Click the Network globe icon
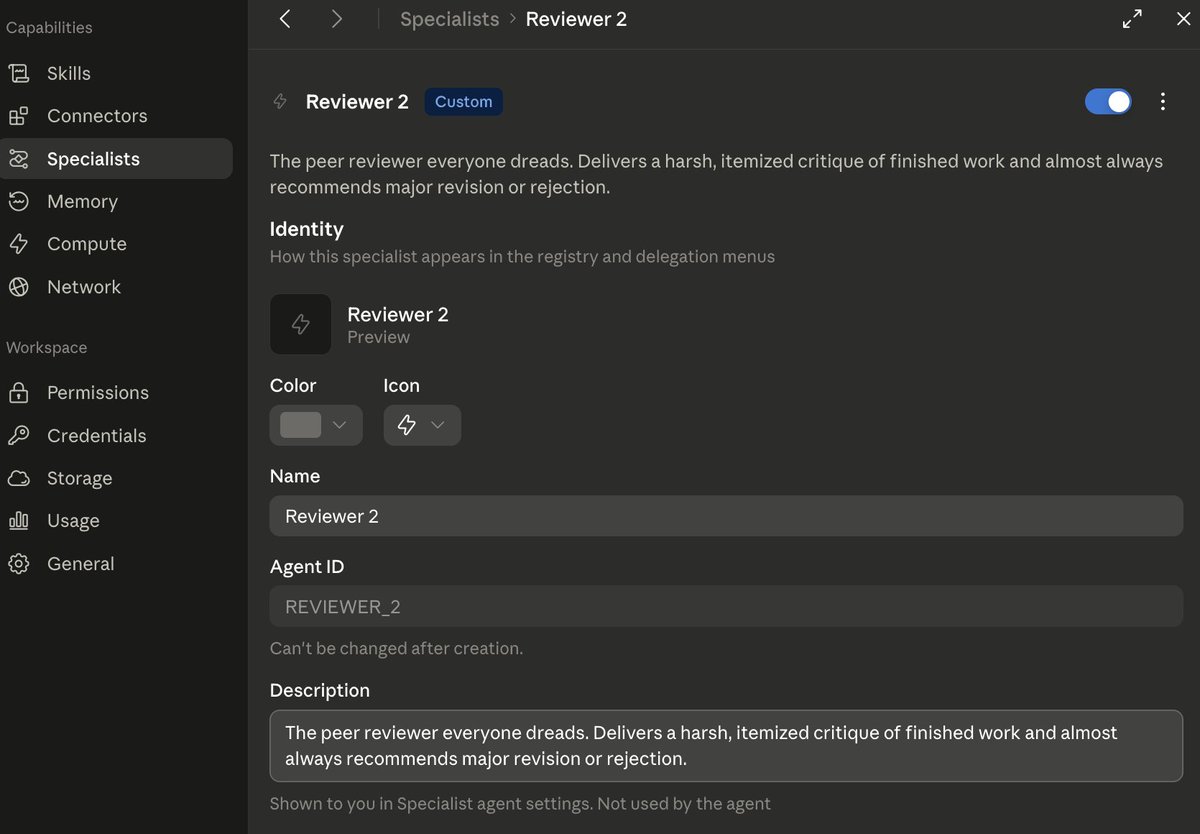 pos(18,287)
